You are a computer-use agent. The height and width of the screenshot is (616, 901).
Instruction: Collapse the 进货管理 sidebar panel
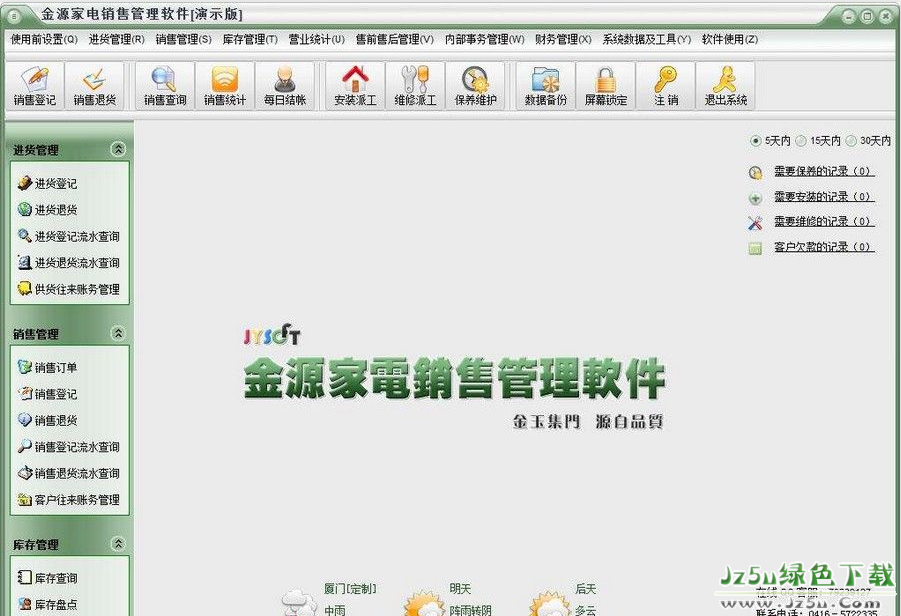coord(118,149)
